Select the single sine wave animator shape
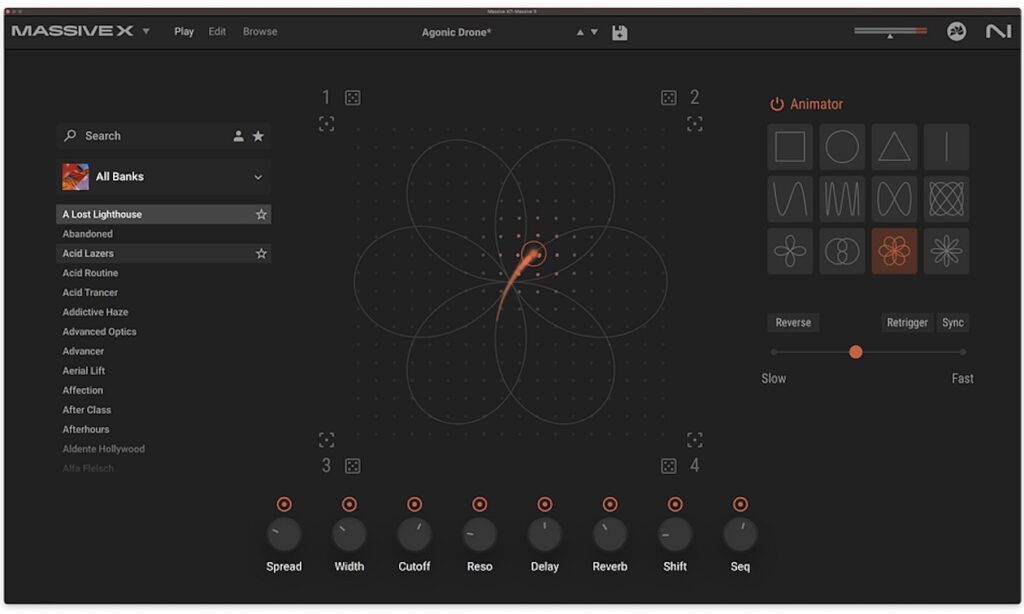Image resolution: width=1024 pixels, height=614 pixels. (790, 199)
